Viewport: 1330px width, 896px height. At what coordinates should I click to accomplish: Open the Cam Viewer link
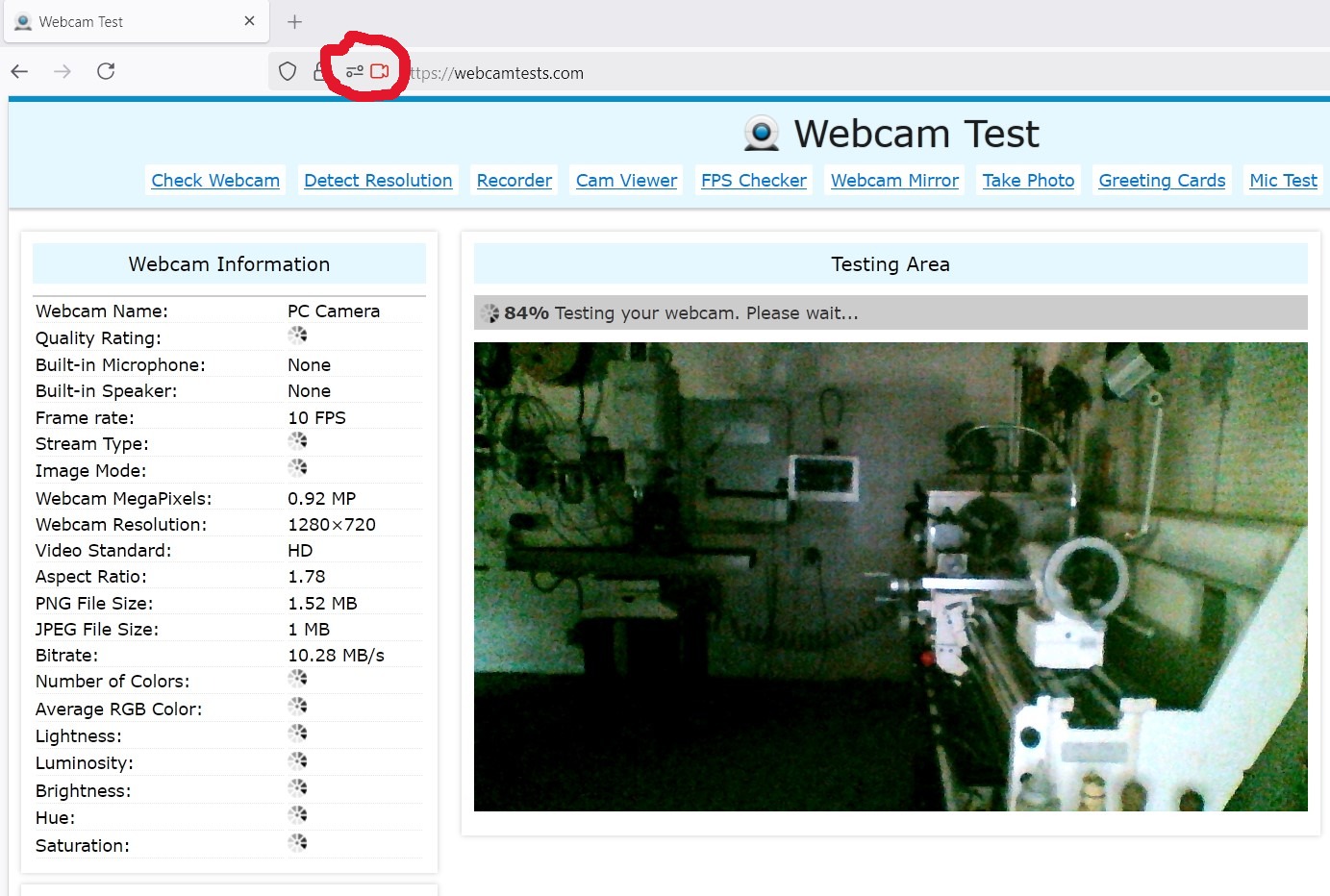(x=626, y=181)
